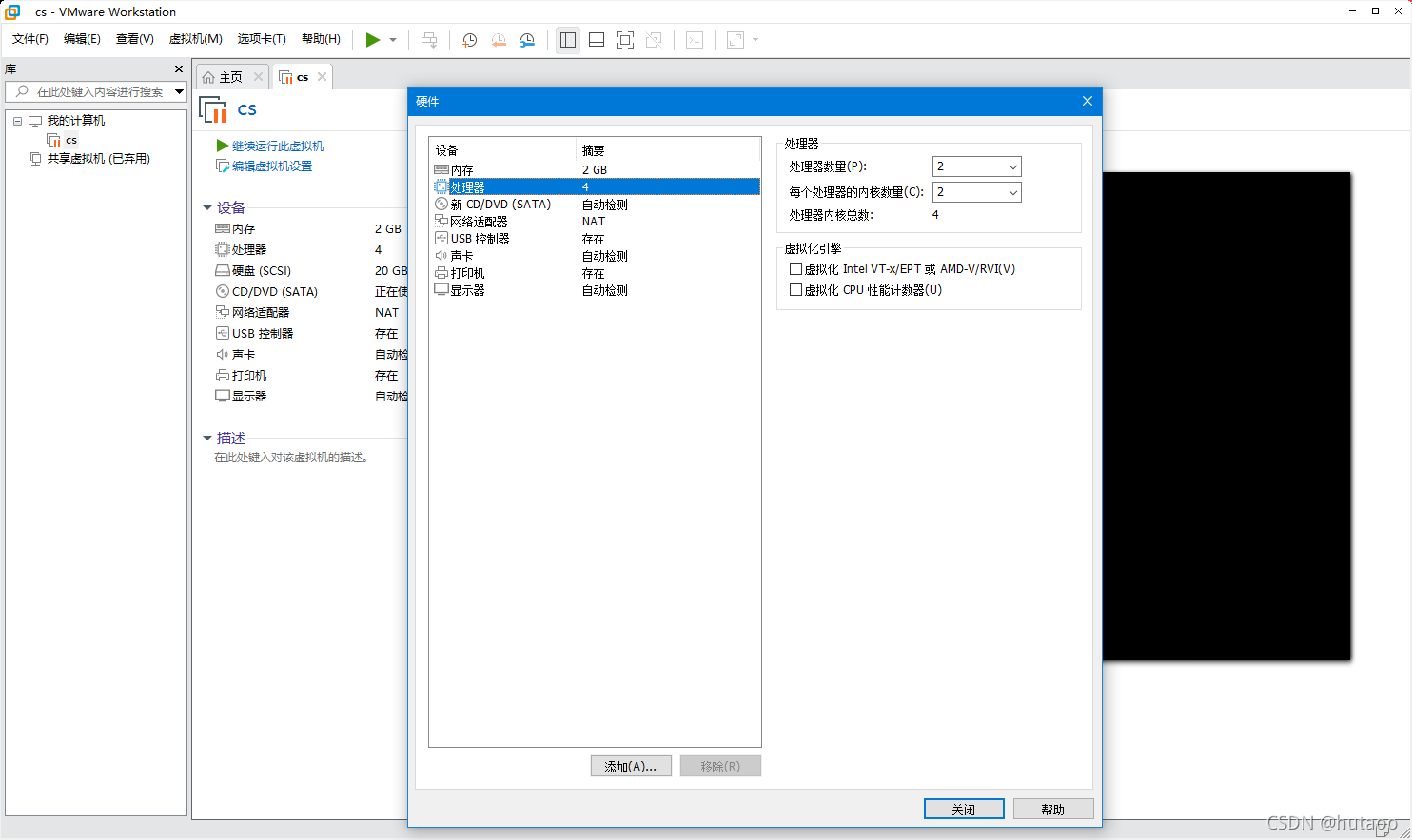Viewport: 1412px width, 840px height.
Task: Open the 查看(V) menu
Action: click(x=134, y=39)
